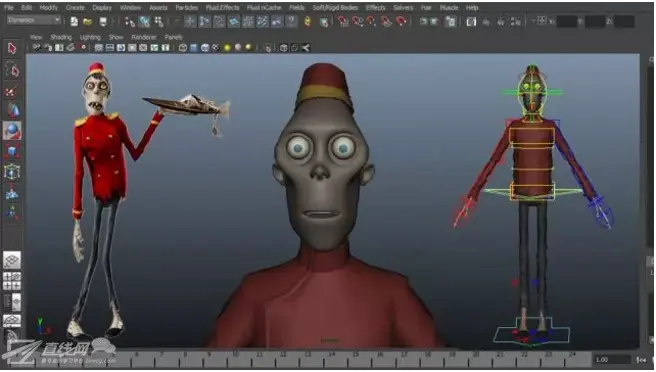
Task: Select the Soft Modification tool
Action: 12,193
